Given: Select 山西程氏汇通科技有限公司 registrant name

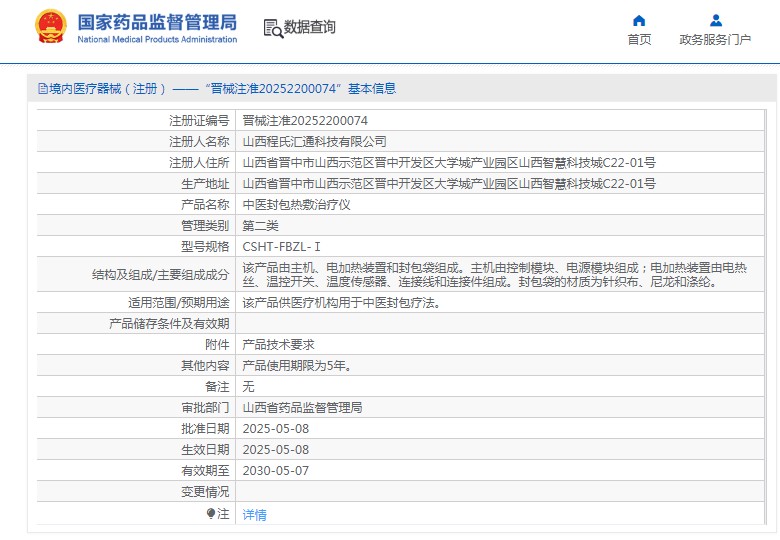Looking at the screenshot, I should pos(314,142).
